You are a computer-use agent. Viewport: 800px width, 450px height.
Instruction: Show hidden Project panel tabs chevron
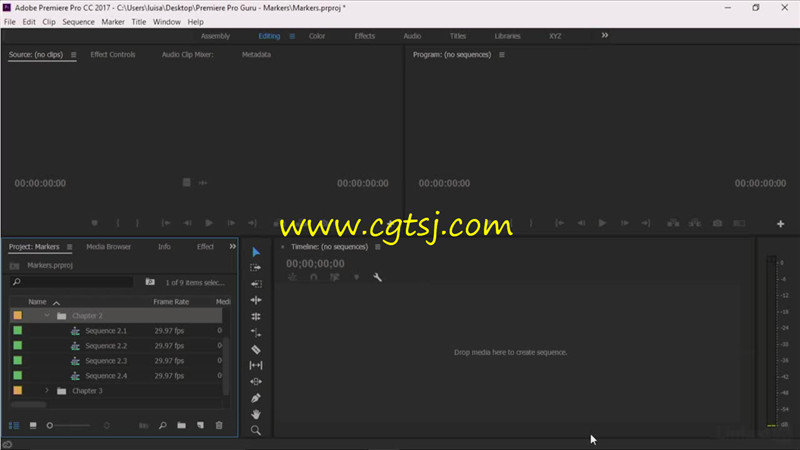(233, 246)
